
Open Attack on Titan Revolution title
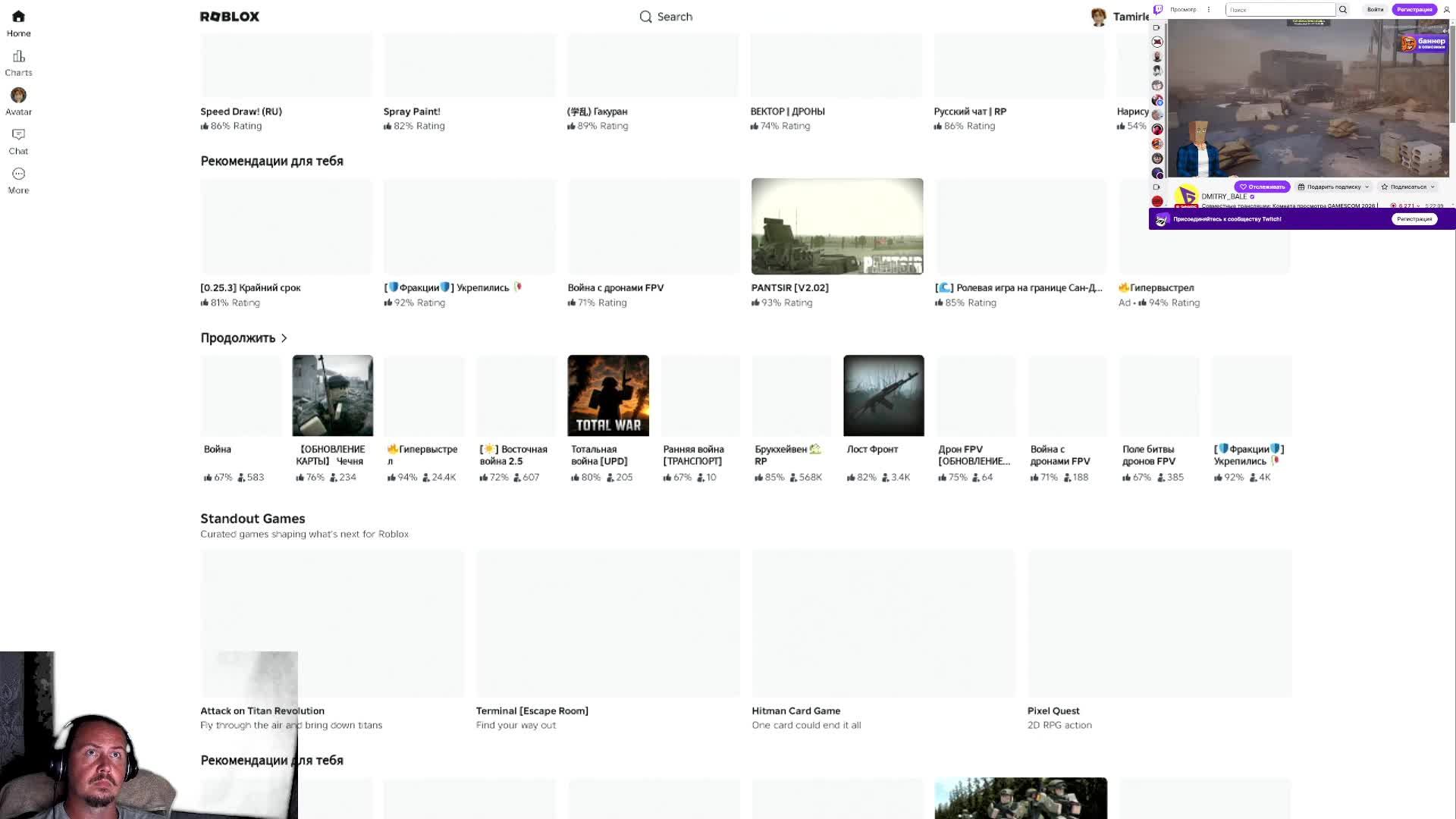(262, 711)
